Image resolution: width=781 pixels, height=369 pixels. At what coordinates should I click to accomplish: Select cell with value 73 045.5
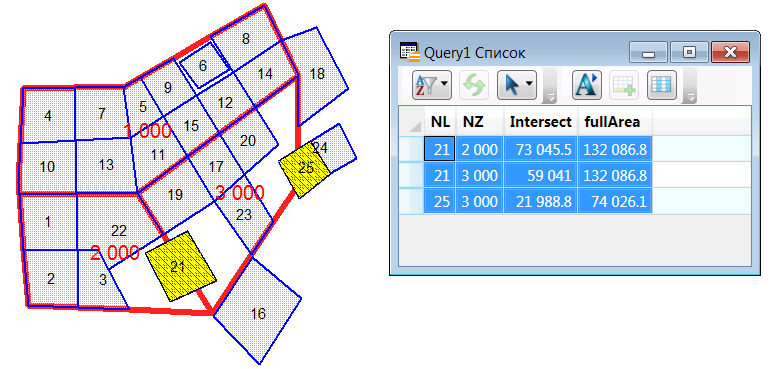point(540,149)
